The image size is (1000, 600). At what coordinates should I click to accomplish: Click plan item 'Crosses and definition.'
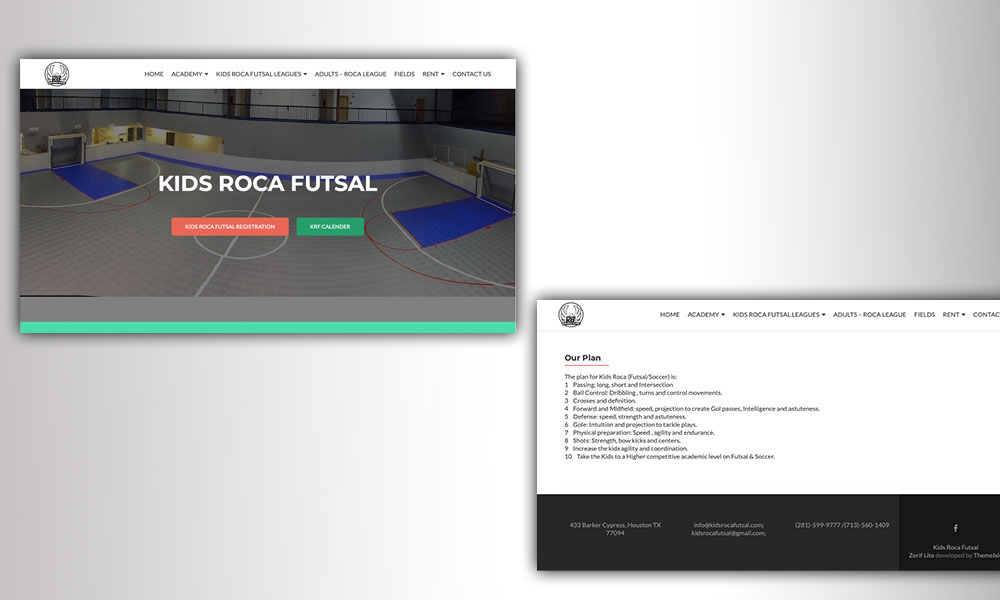tap(604, 401)
